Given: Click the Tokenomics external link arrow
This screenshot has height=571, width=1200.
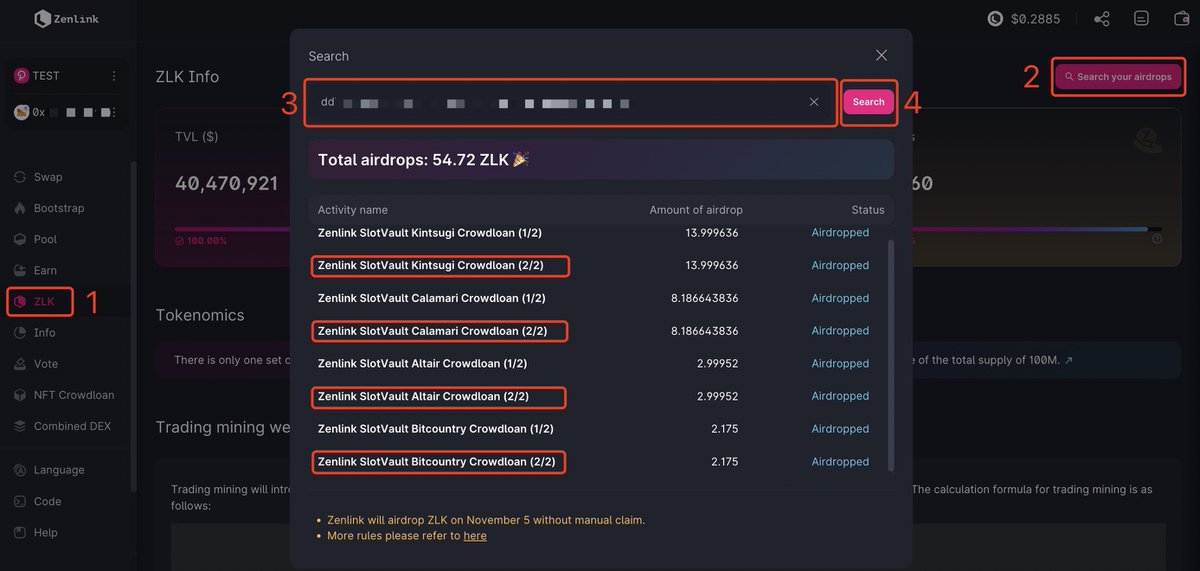Looking at the screenshot, I should pyautogui.click(x=1069, y=360).
